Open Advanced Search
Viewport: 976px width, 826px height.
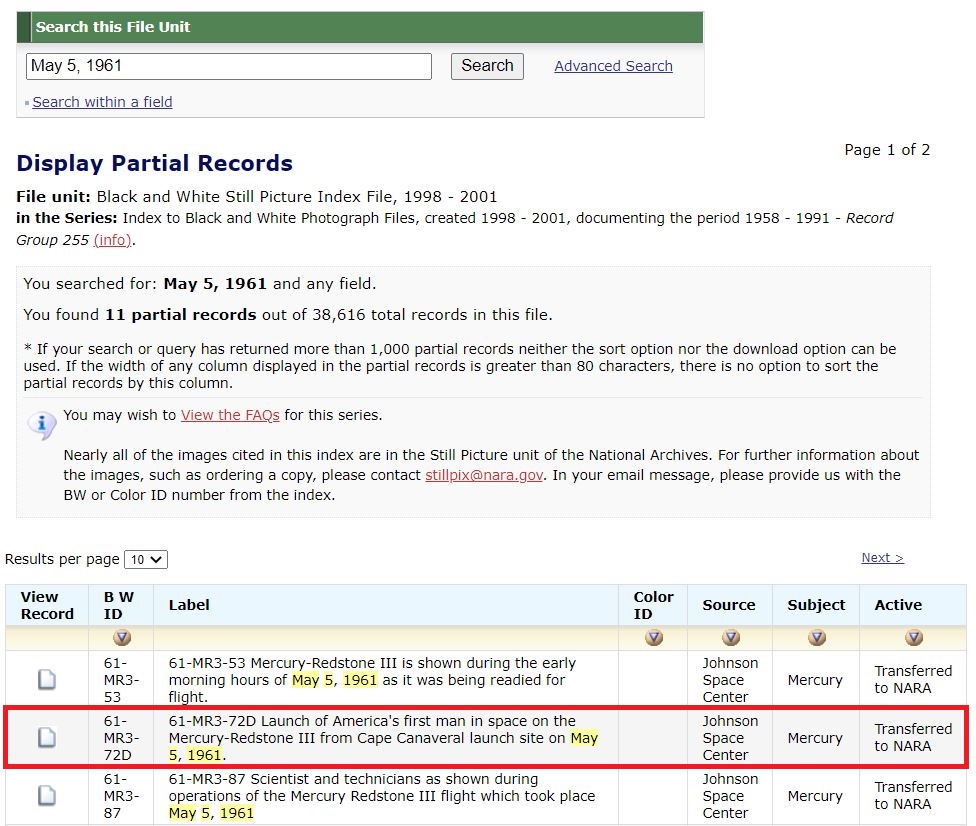click(x=613, y=66)
